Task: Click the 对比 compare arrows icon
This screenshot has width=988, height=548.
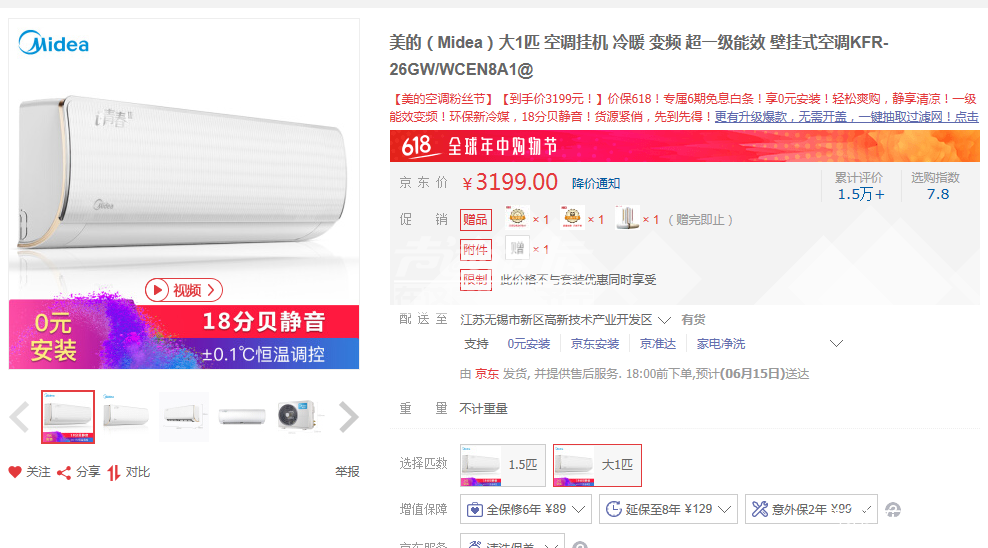Action: [114, 472]
